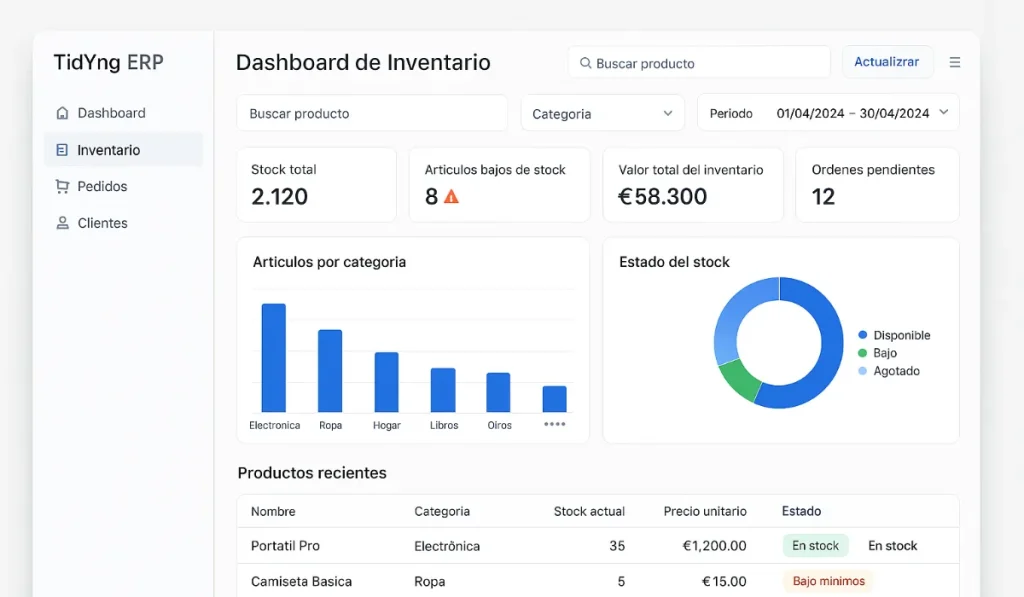Click the ellipsis under the last bar

(554, 424)
